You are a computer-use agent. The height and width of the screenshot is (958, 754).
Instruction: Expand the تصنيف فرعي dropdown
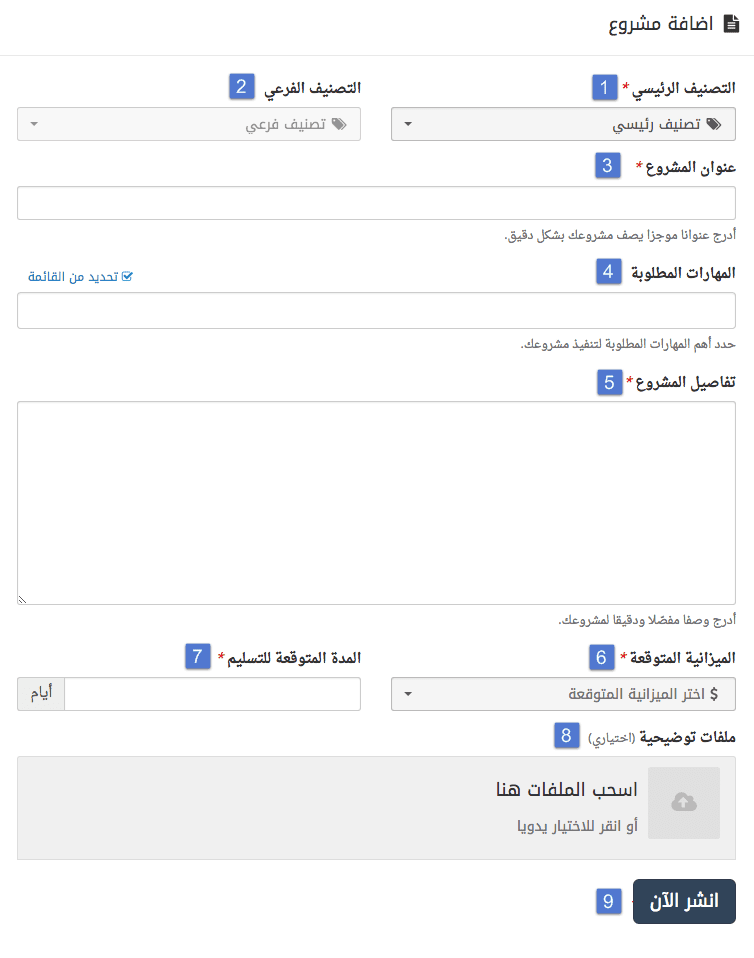pyautogui.click(x=189, y=125)
